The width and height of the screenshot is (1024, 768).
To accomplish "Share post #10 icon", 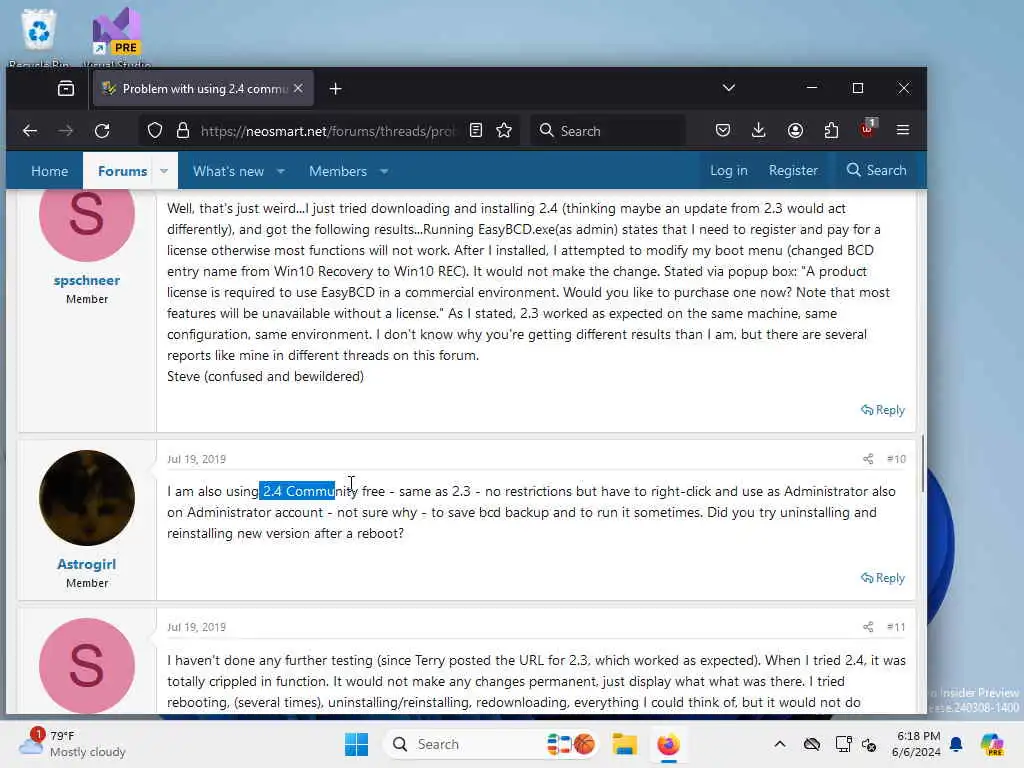I will tap(868, 459).
